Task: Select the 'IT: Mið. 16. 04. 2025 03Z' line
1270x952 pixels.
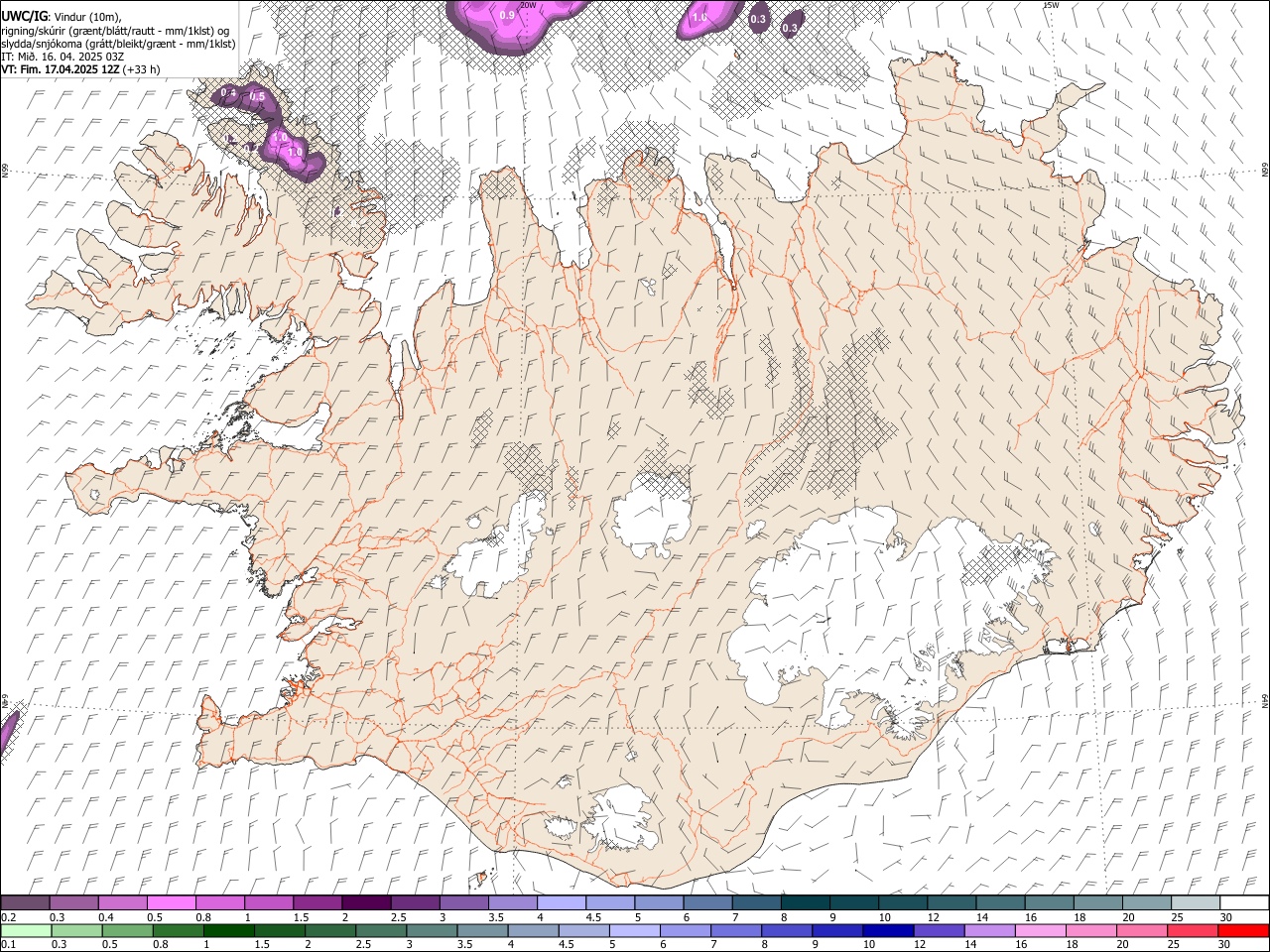Action: (x=63, y=57)
